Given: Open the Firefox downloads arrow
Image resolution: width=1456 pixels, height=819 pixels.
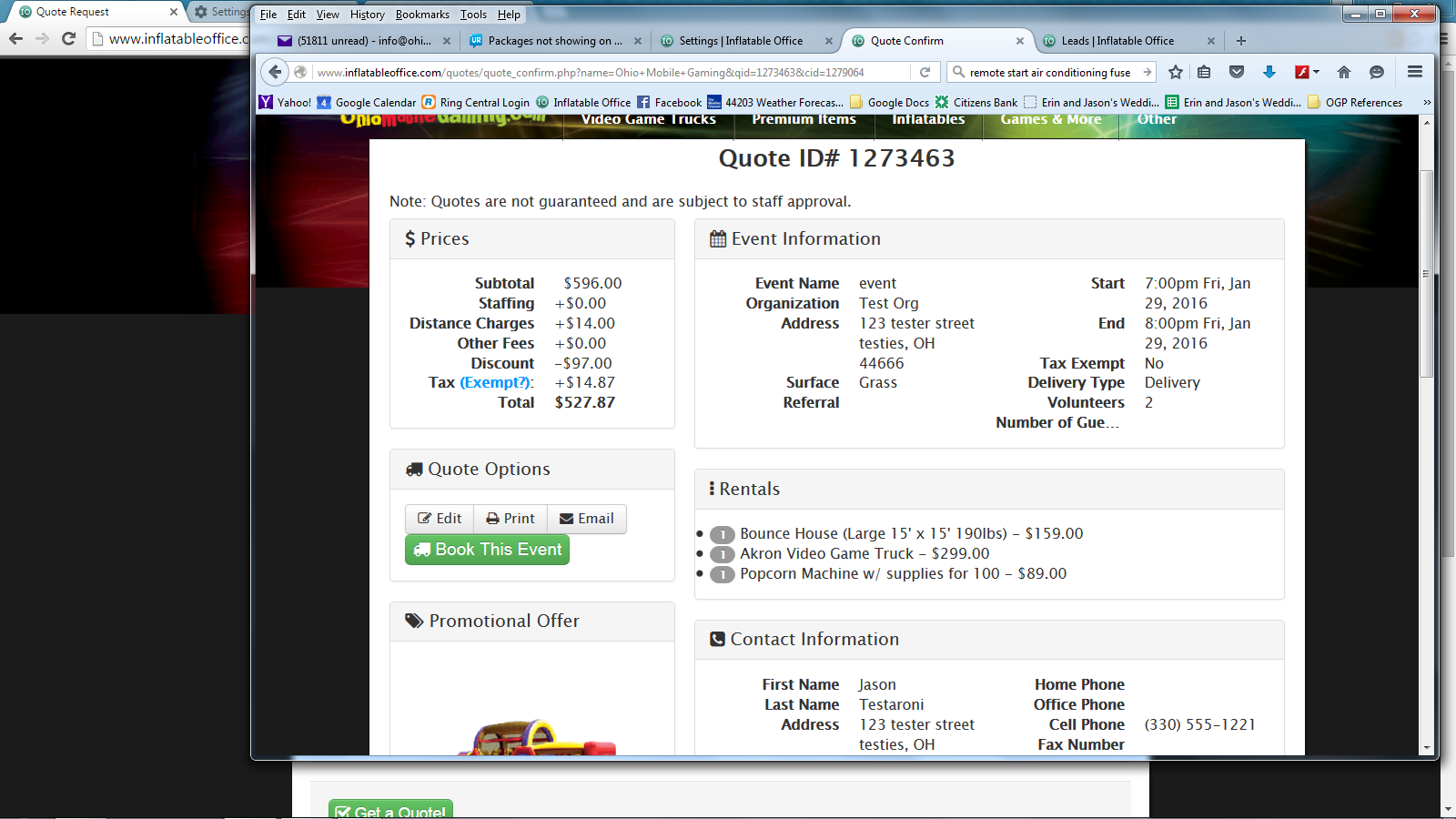Looking at the screenshot, I should point(1269,72).
